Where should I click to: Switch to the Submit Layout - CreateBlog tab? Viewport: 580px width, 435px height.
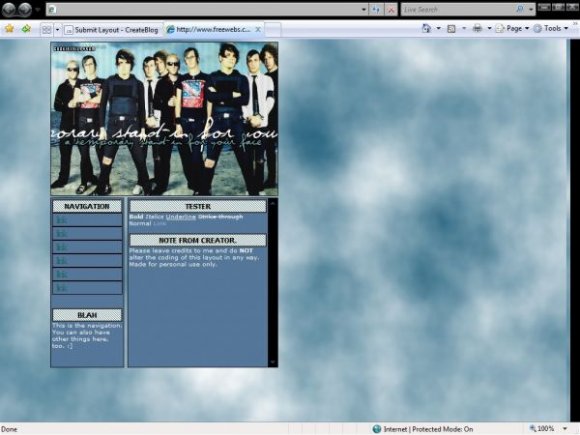coord(113,30)
